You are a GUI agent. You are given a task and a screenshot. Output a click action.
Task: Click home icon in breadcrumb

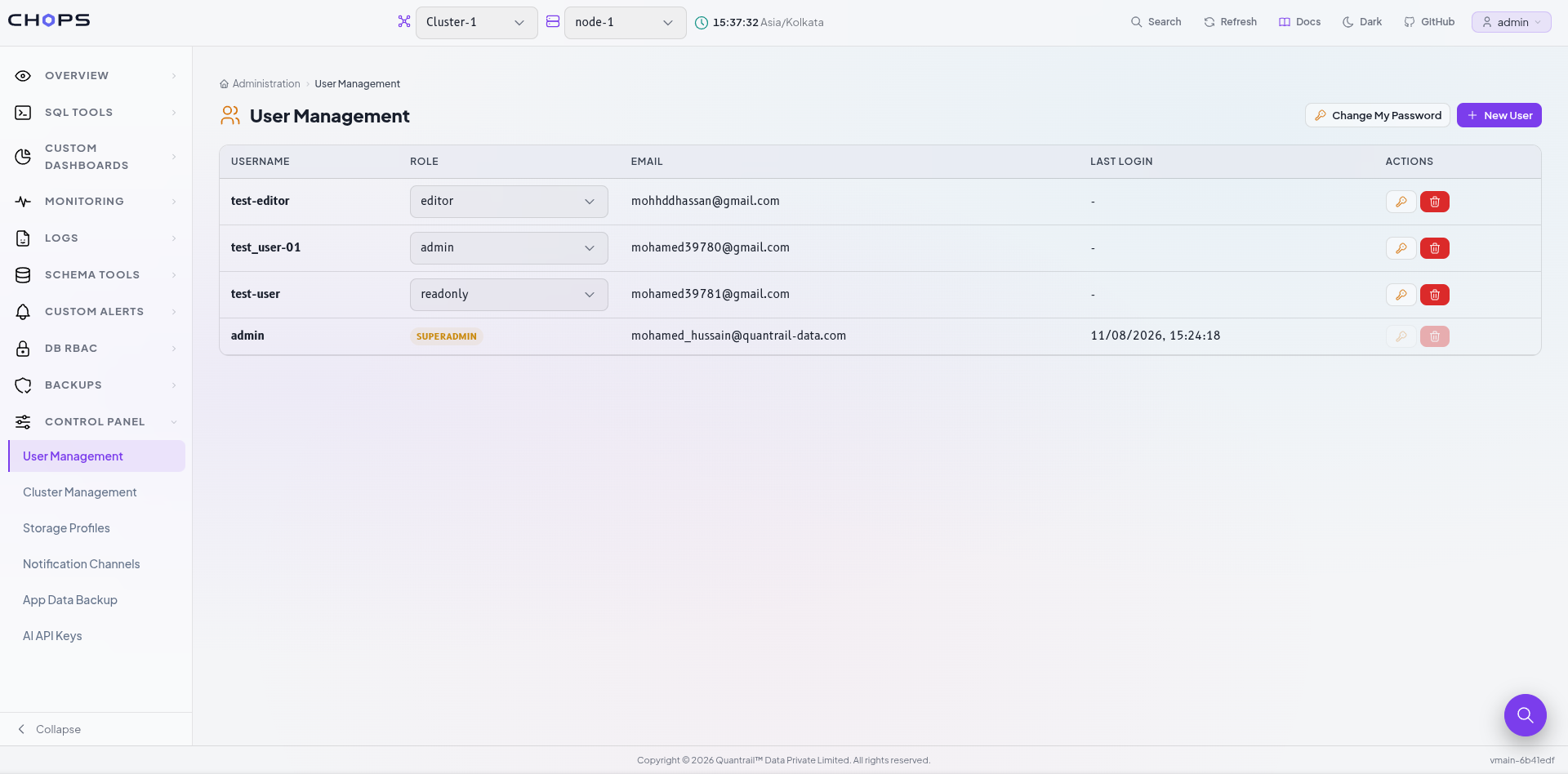[224, 84]
